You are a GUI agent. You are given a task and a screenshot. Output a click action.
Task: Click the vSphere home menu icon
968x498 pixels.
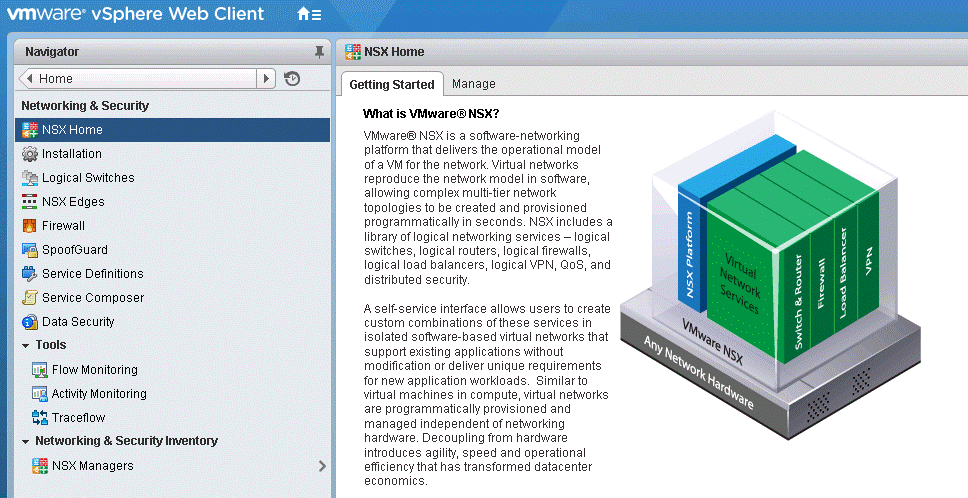coord(309,14)
